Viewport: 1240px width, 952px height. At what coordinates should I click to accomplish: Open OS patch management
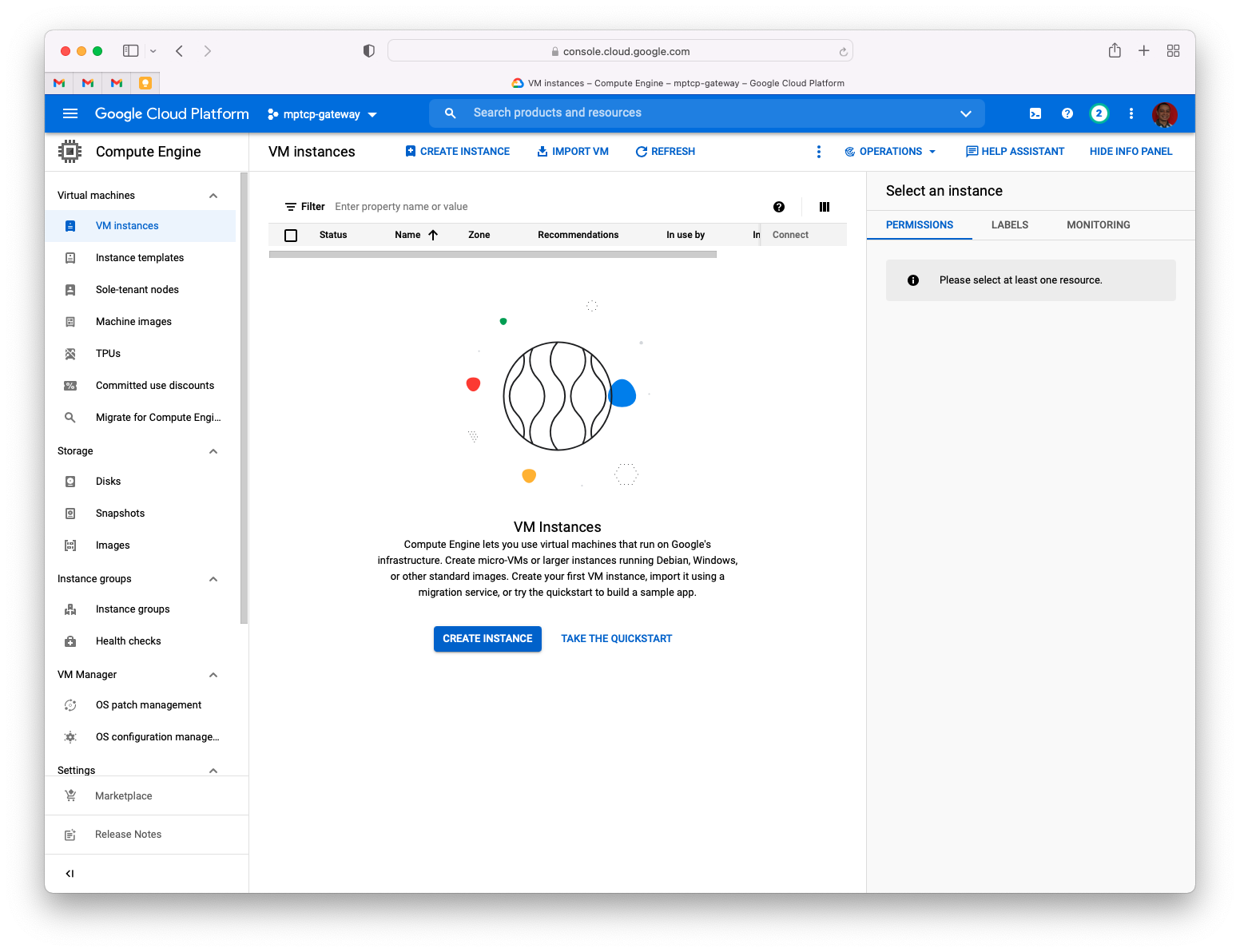(x=140, y=705)
